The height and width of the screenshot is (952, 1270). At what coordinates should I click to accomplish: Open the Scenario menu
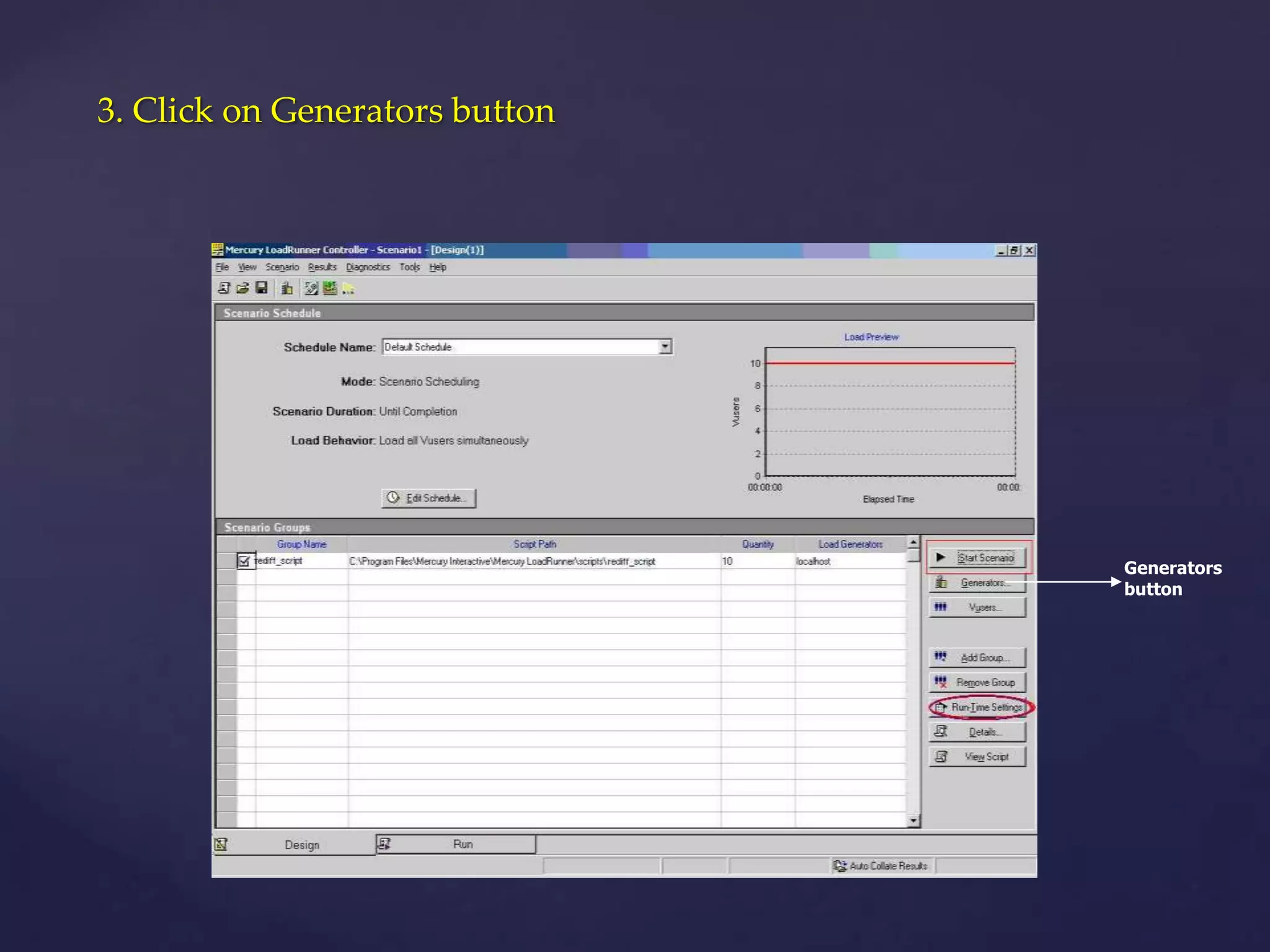pos(282,267)
